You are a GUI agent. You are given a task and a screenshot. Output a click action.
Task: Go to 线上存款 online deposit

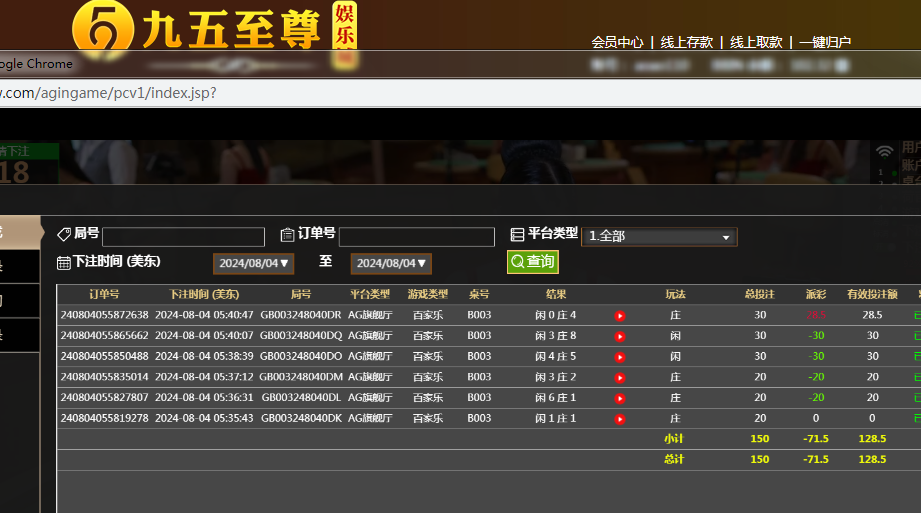coord(687,42)
